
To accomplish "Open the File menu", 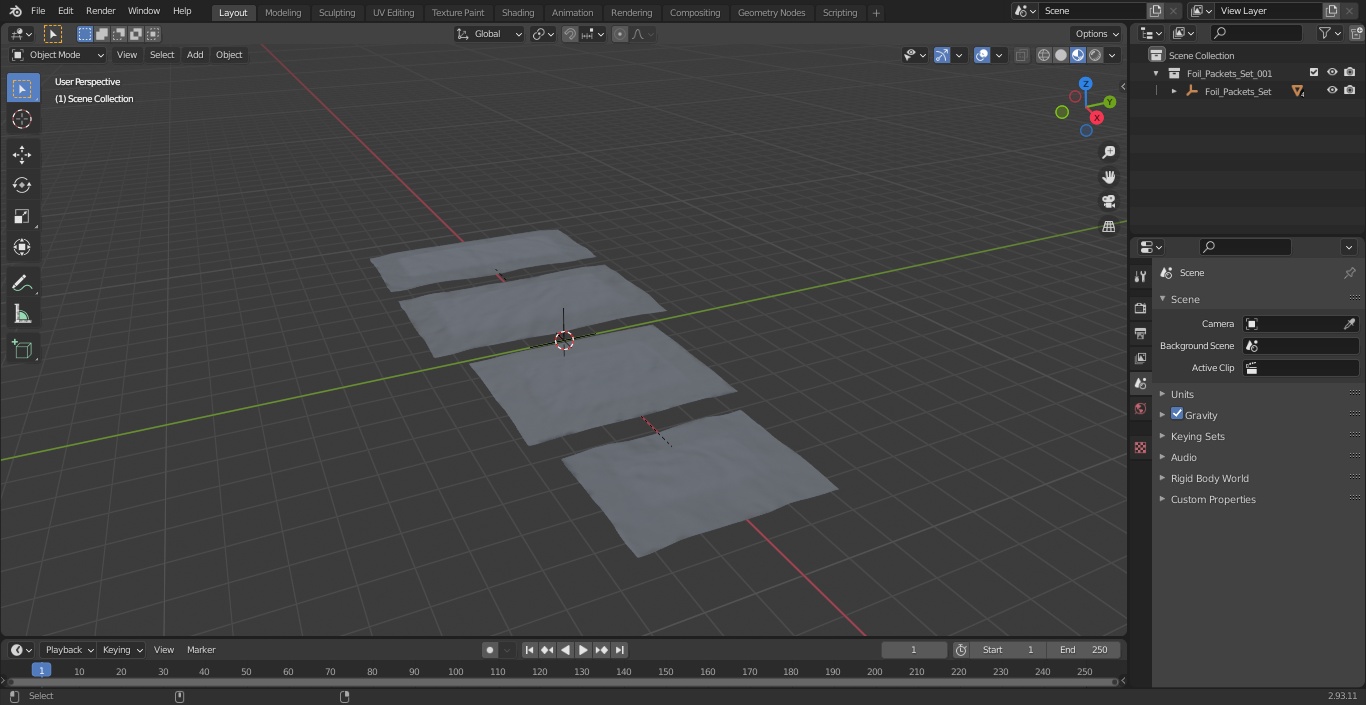I will [x=38, y=11].
